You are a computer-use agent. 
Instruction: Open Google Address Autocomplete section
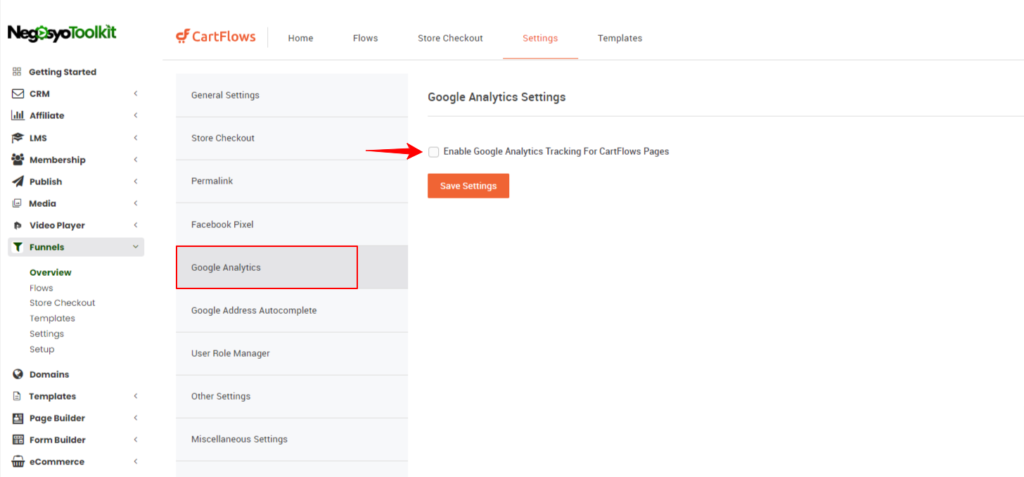(x=292, y=310)
